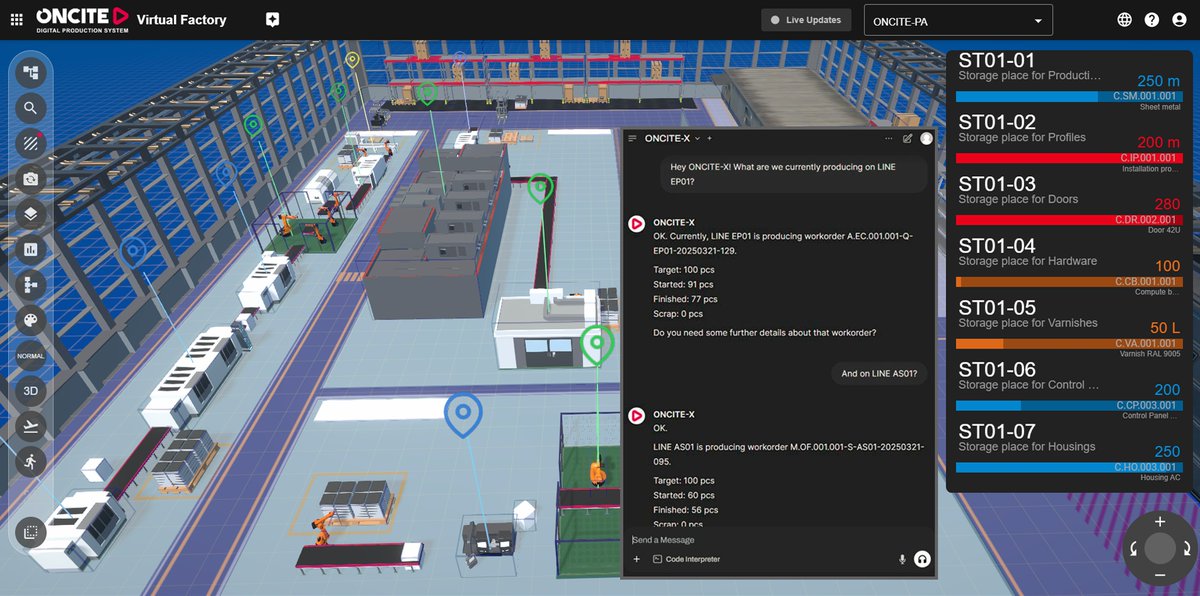Screen dimensions: 1200x596
Task: Click the 'Started: 60 pcs' line in chat
Action: [684, 495]
